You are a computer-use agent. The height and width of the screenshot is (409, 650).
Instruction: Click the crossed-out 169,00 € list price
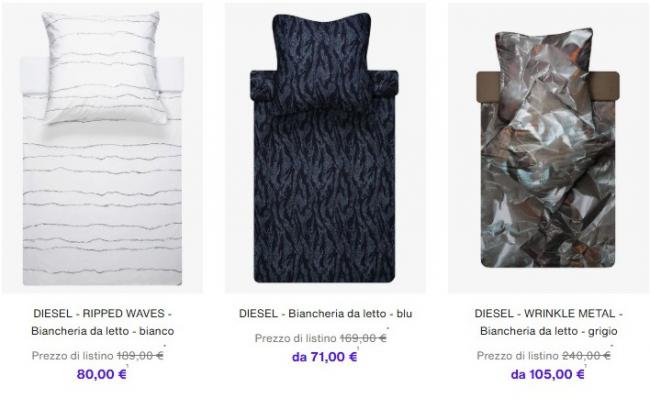pyautogui.click(x=363, y=338)
